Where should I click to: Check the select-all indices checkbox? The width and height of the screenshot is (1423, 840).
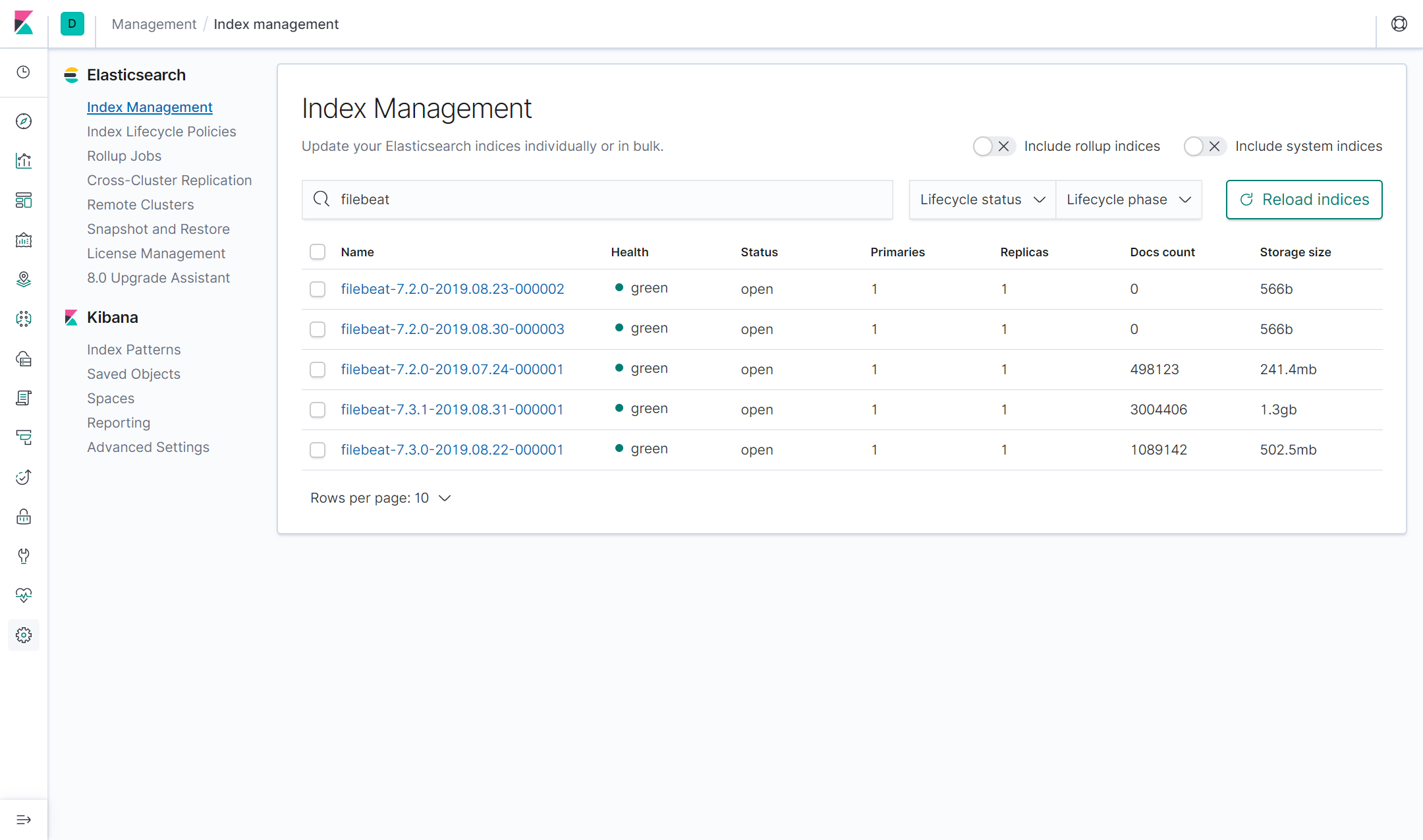tap(318, 252)
